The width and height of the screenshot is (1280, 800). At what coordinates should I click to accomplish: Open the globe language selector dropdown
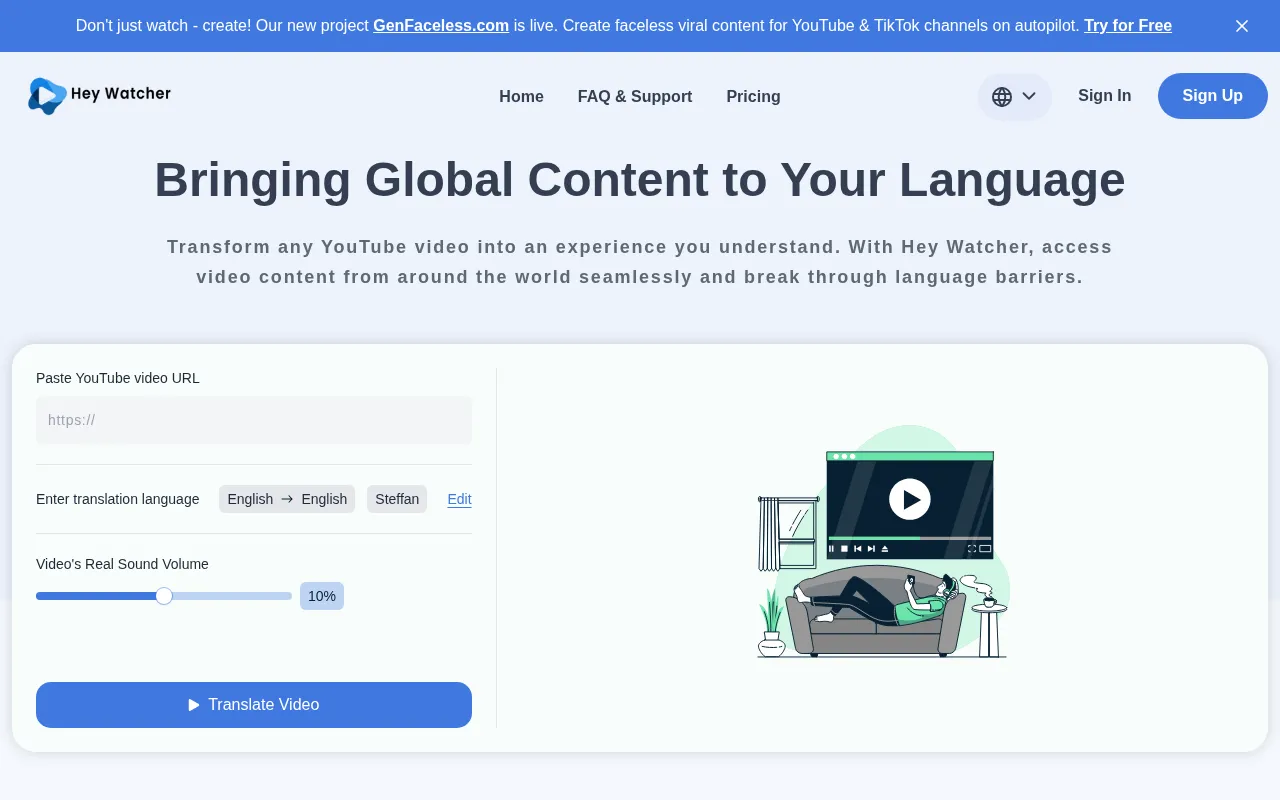pyautogui.click(x=1014, y=97)
